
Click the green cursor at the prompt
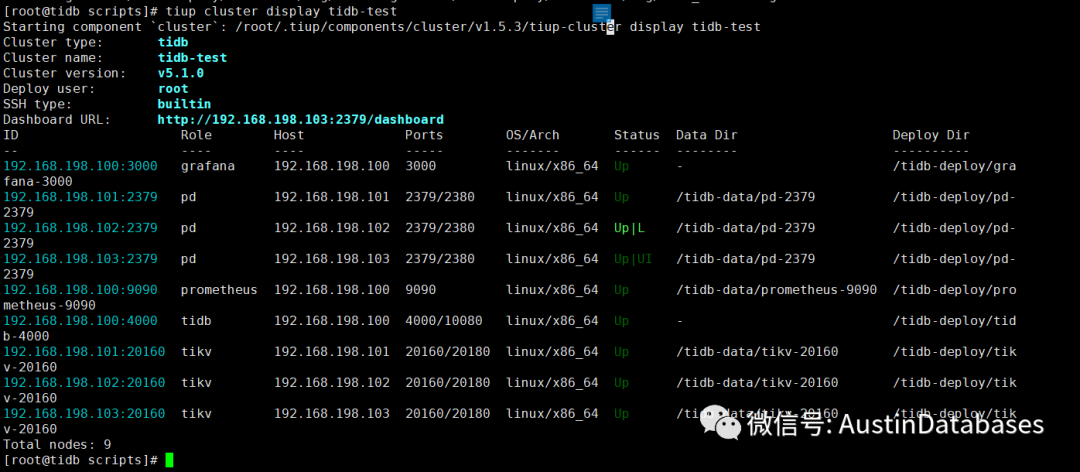pos(169,460)
